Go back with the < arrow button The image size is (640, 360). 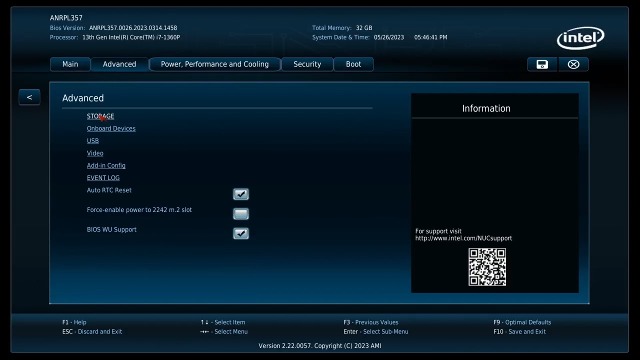coord(29,97)
